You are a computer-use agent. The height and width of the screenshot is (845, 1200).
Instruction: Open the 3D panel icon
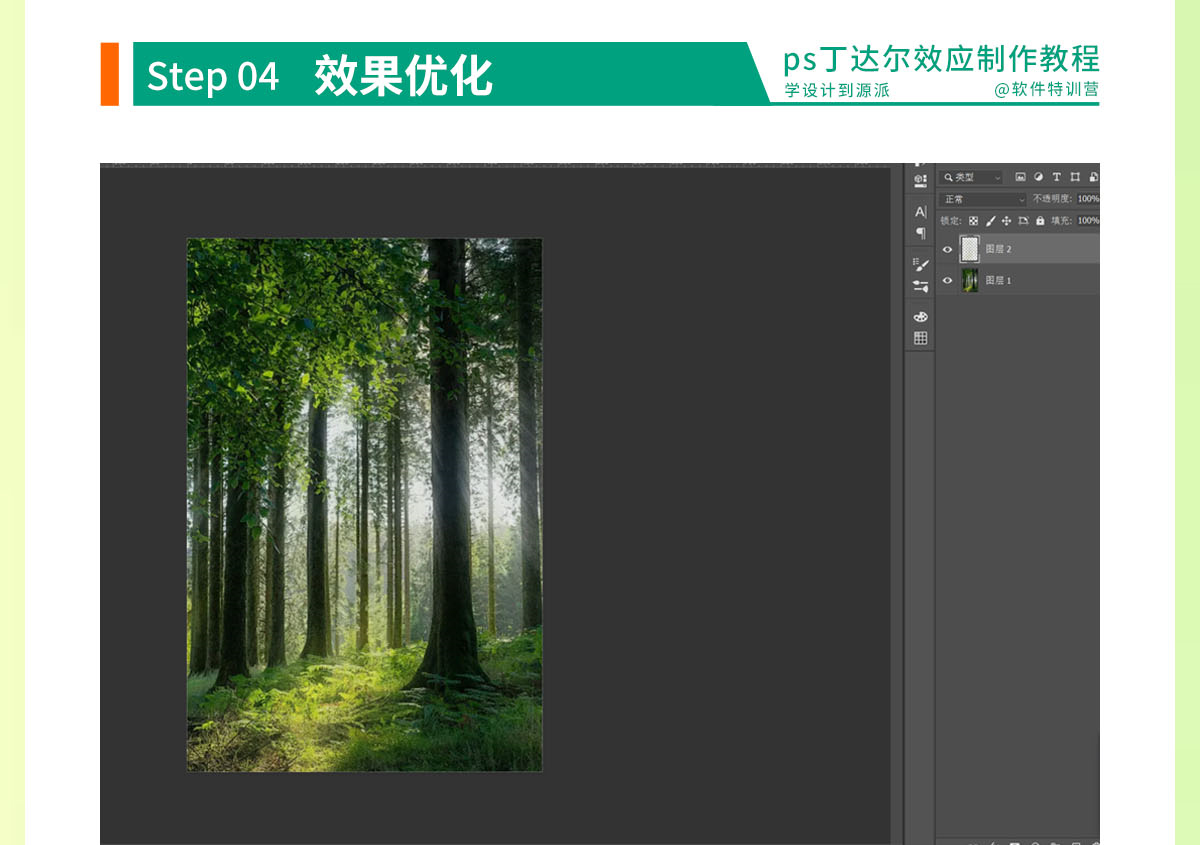pos(920,181)
